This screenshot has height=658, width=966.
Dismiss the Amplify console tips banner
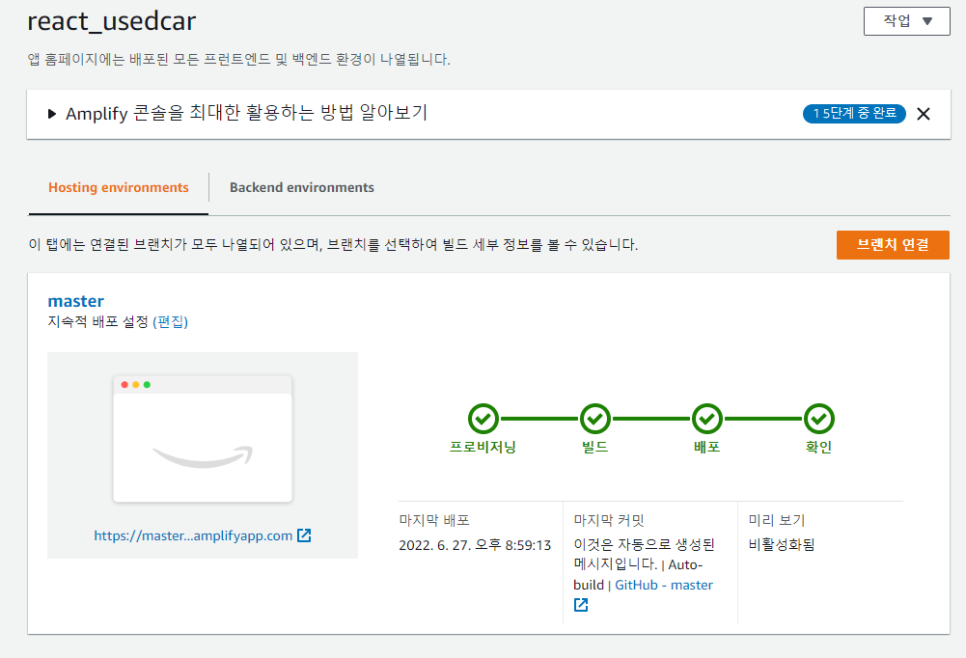point(923,114)
